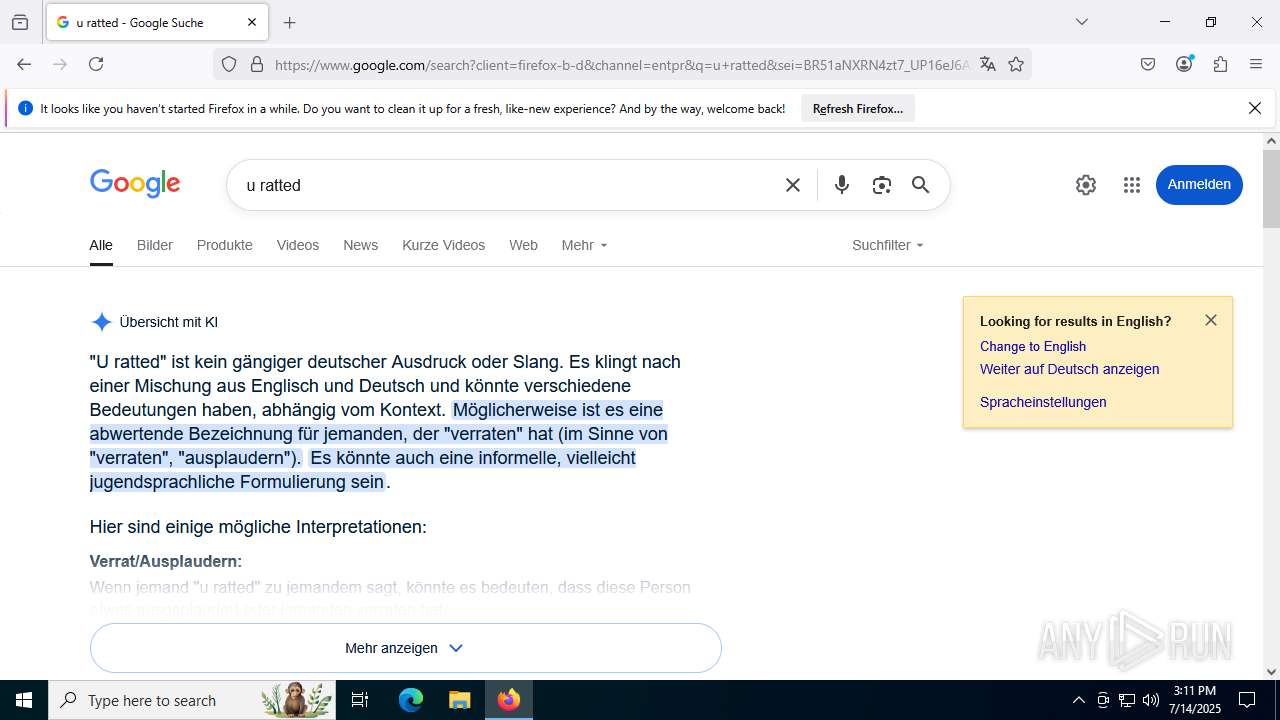Switch to the Kurze Videos tab
Viewport: 1280px width, 720px height.
pyautogui.click(x=443, y=245)
